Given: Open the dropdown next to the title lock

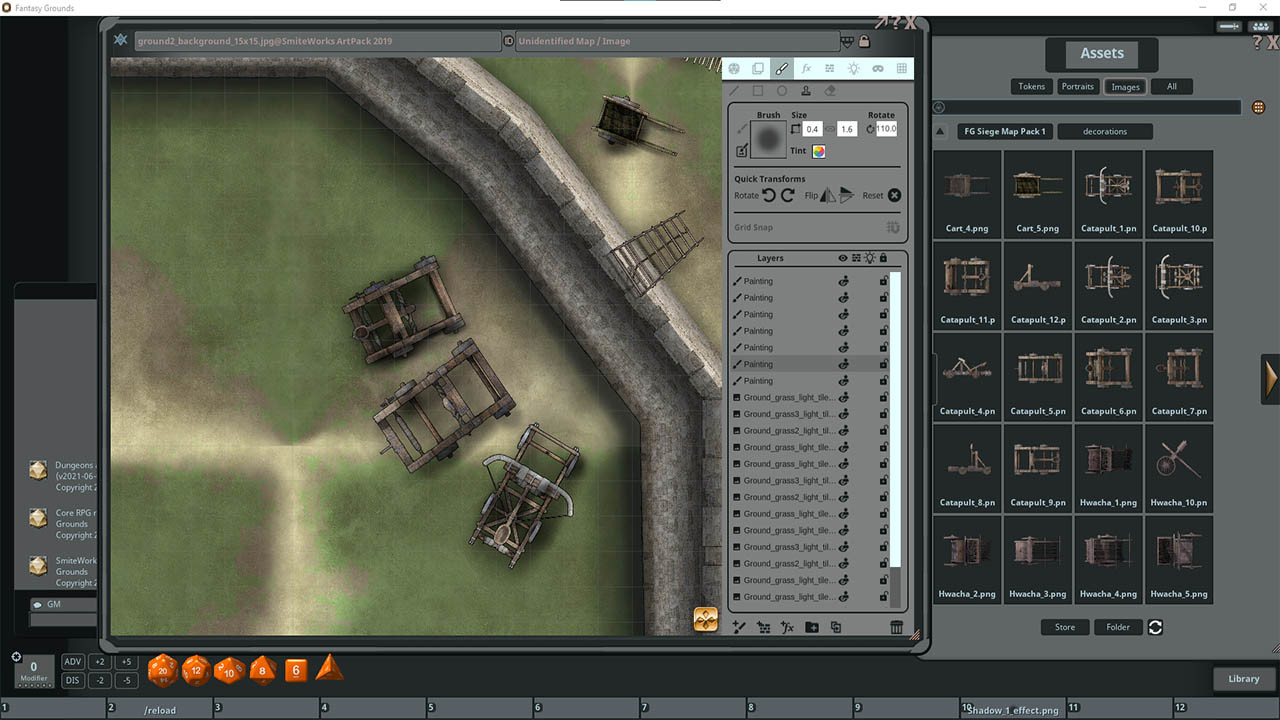Looking at the screenshot, I should pos(848,41).
